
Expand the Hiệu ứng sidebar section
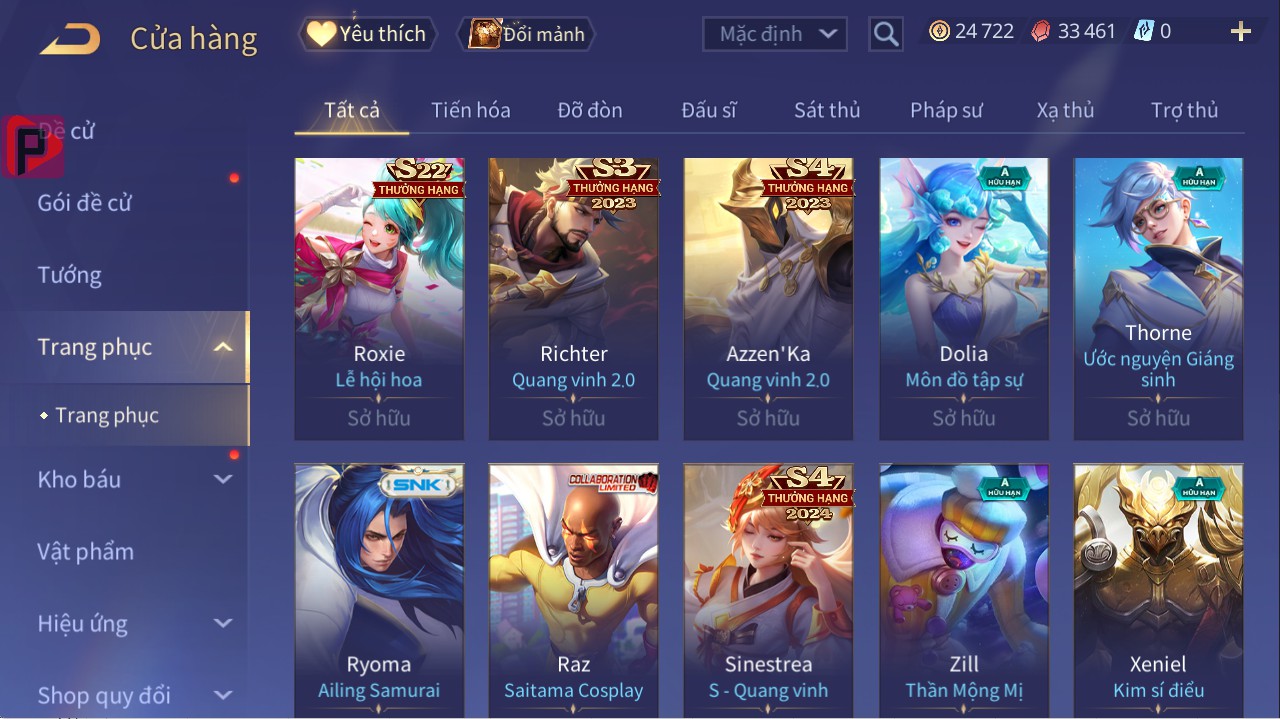click(x=223, y=624)
